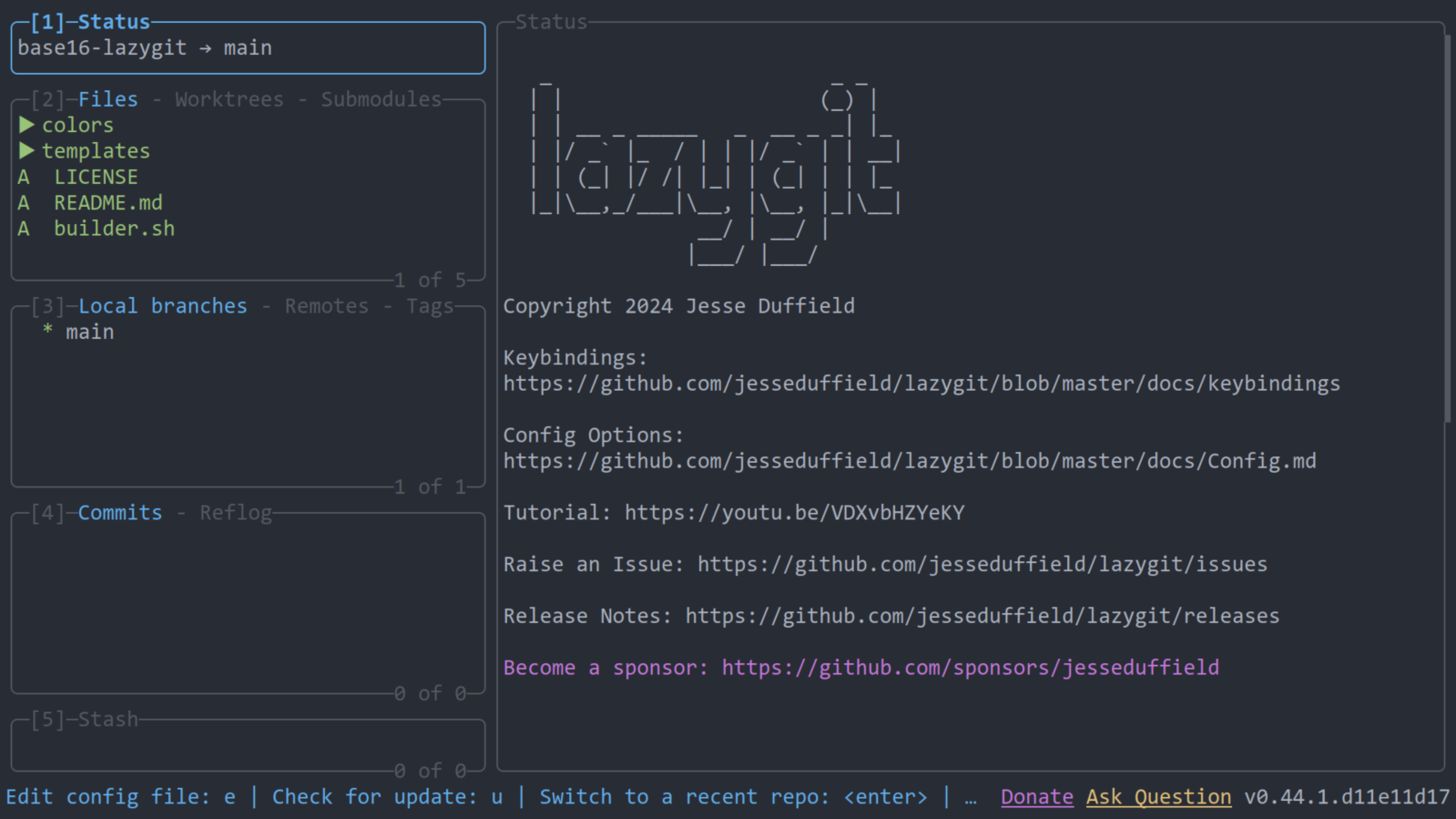Click the Status panel scrollbar

(x=1448, y=228)
